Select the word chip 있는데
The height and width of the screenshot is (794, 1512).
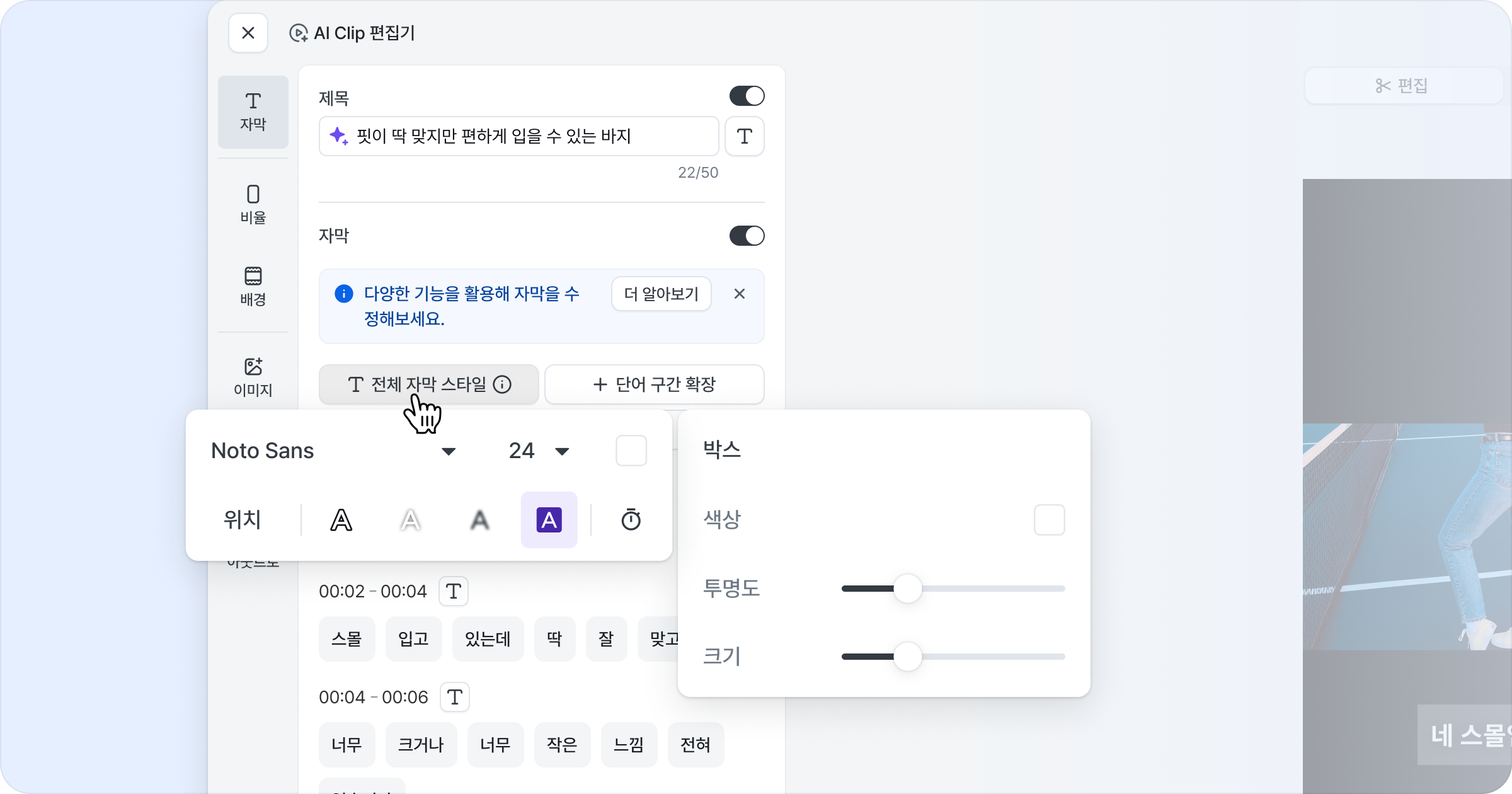(x=488, y=639)
